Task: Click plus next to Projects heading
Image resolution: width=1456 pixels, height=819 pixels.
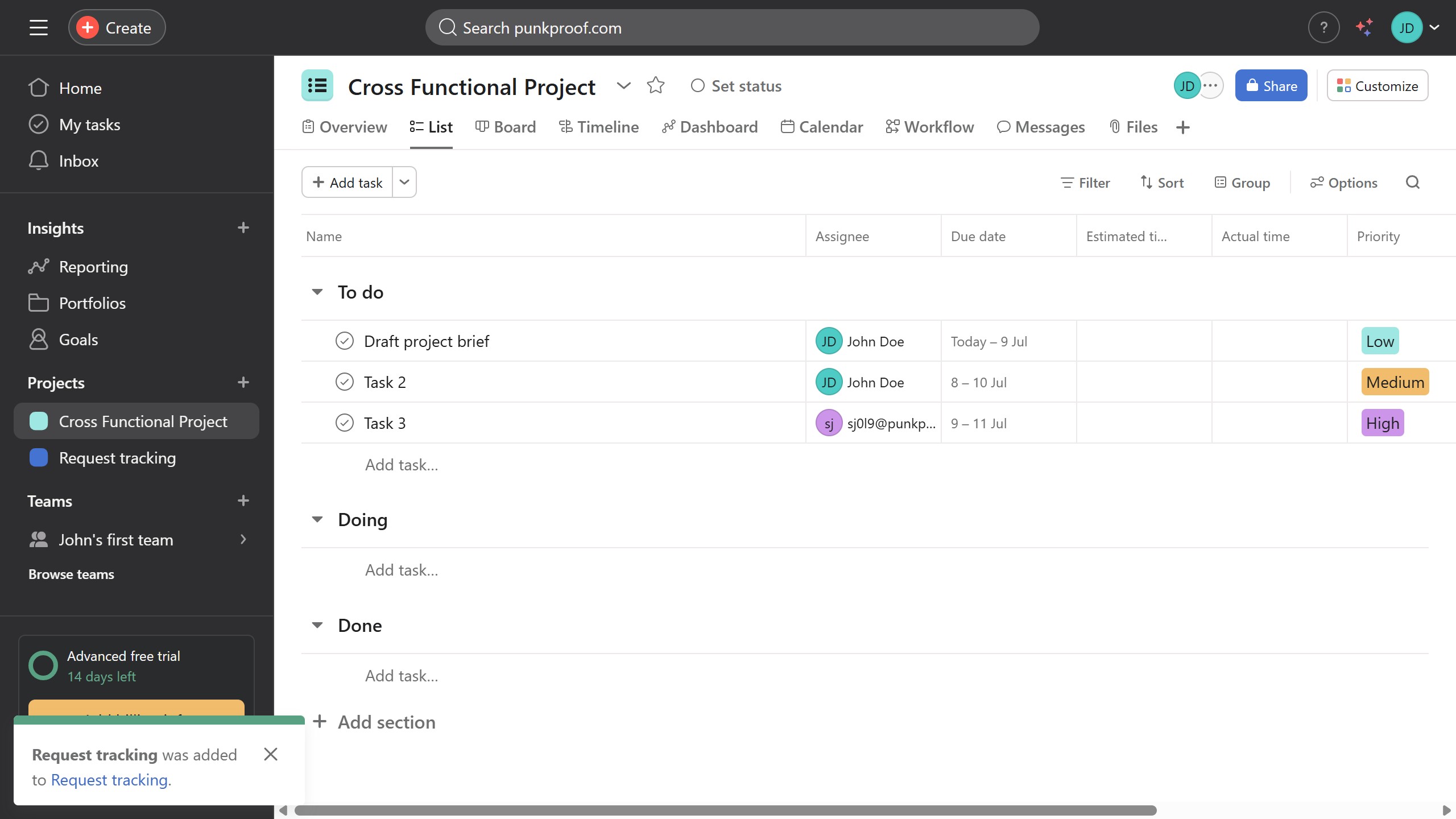Action: [x=243, y=382]
